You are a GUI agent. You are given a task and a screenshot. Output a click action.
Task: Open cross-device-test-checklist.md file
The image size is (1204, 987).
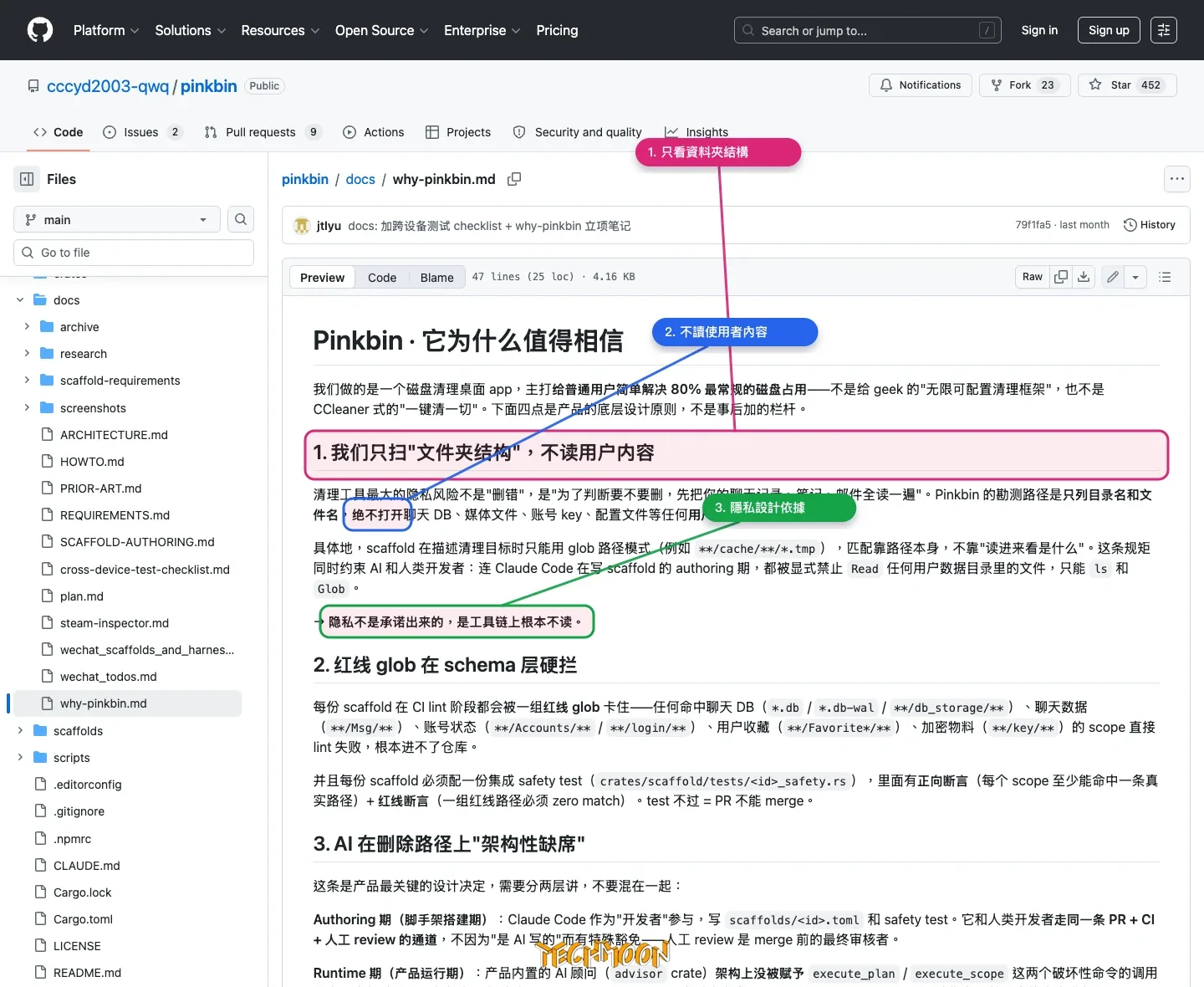pyautogui.click(x=145, y=570)
